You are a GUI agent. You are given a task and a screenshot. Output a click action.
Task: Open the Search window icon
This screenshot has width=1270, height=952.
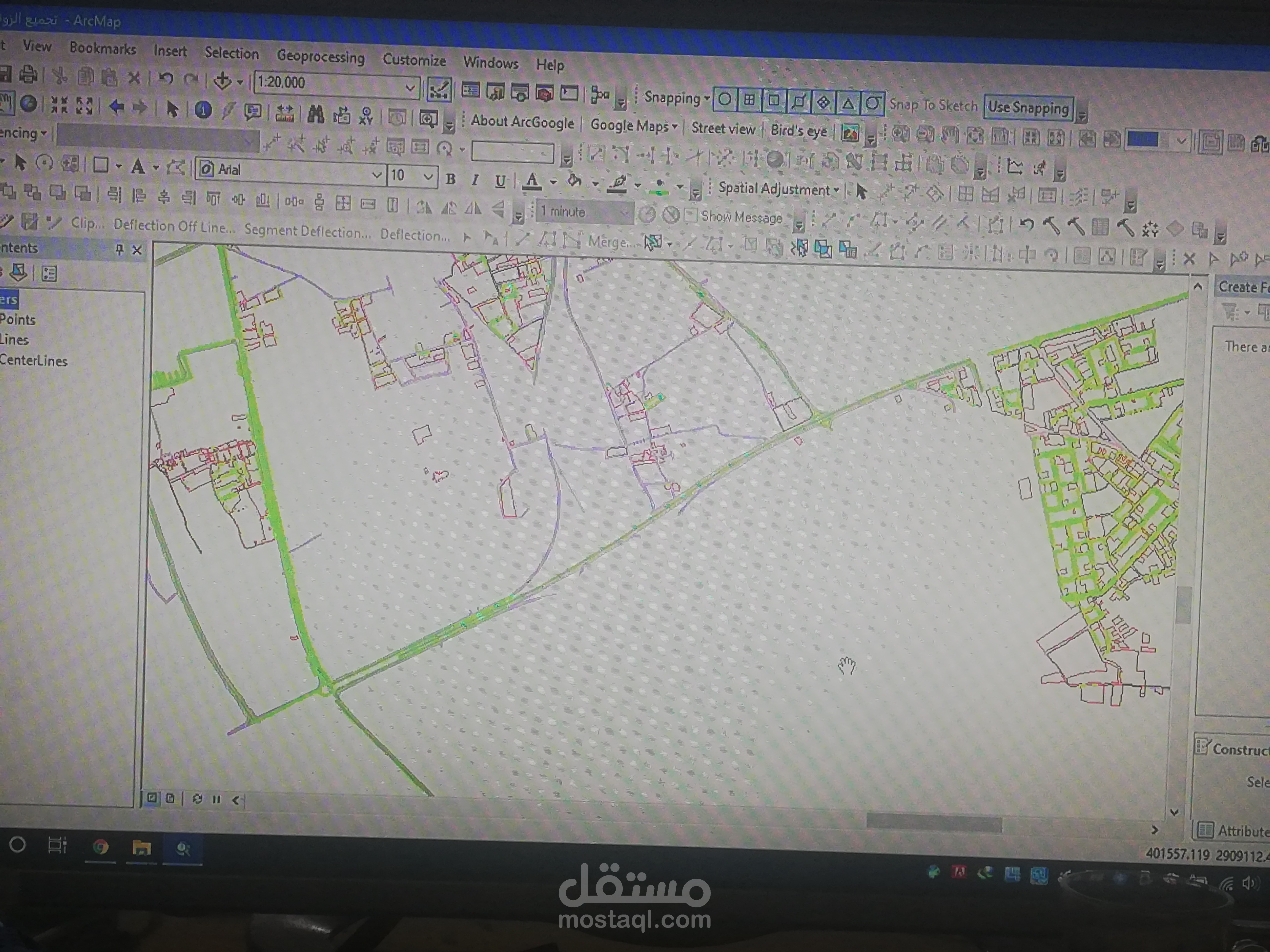click(520, 92)
